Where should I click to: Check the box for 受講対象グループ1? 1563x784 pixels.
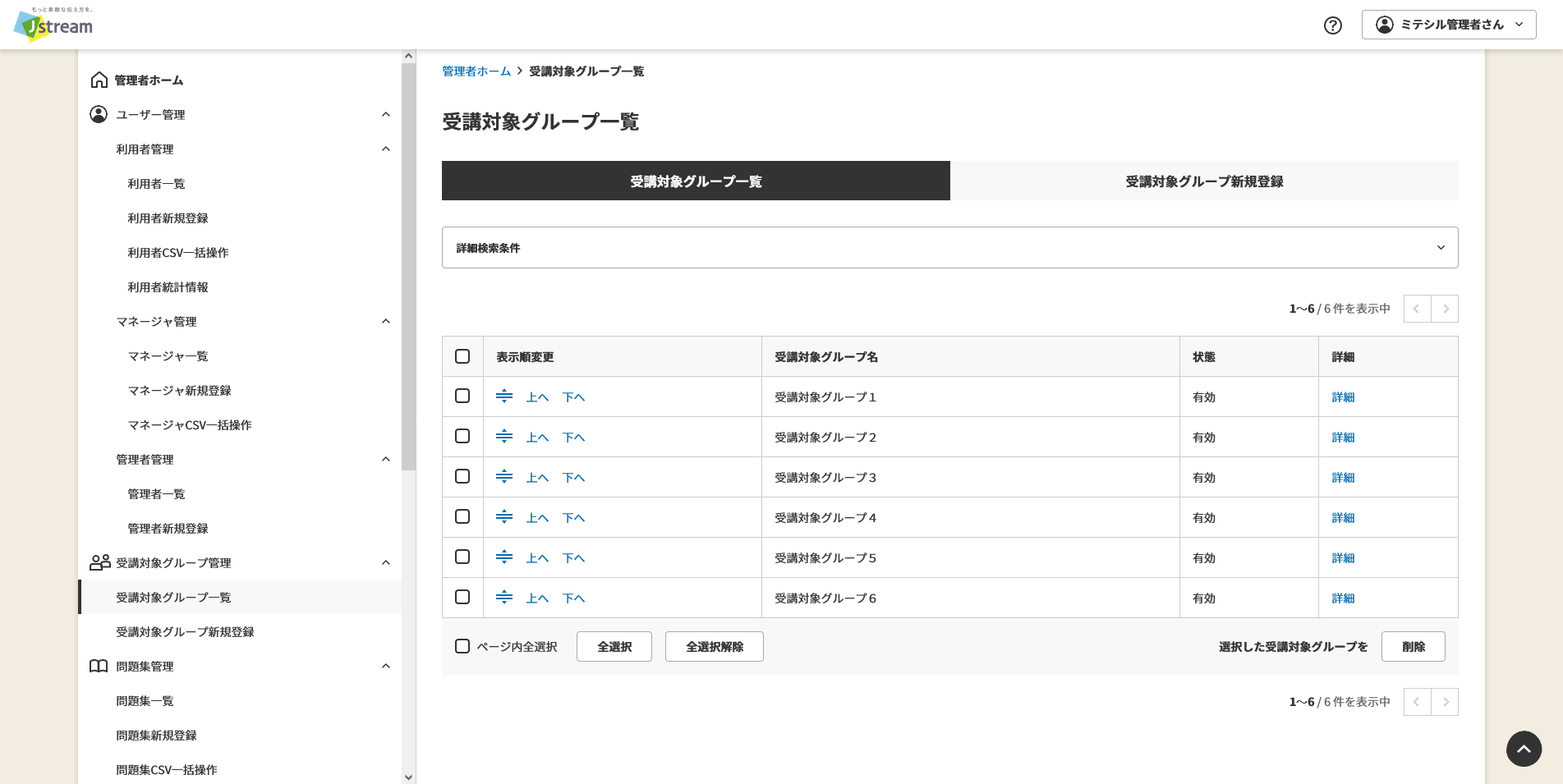tap(462, 396)
